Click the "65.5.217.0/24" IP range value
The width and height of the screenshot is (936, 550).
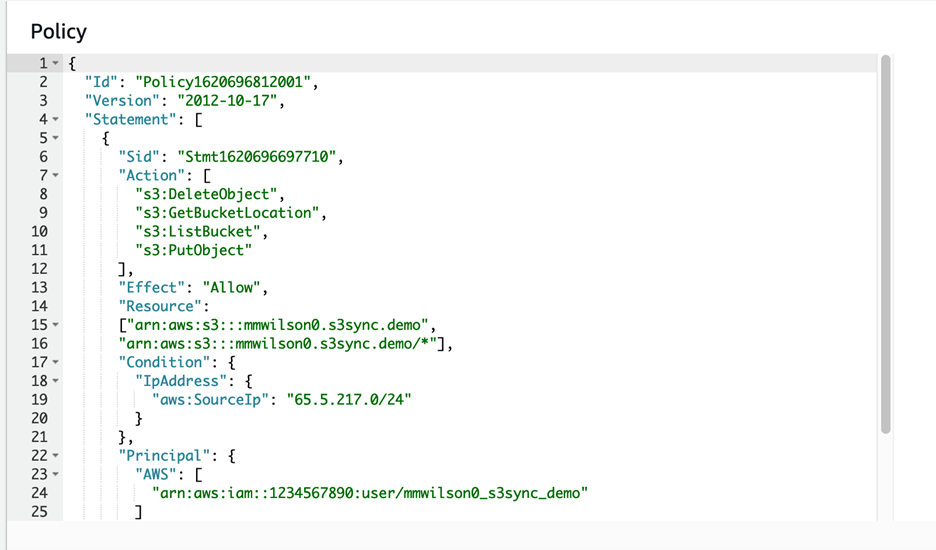click(x=349, y=400)
